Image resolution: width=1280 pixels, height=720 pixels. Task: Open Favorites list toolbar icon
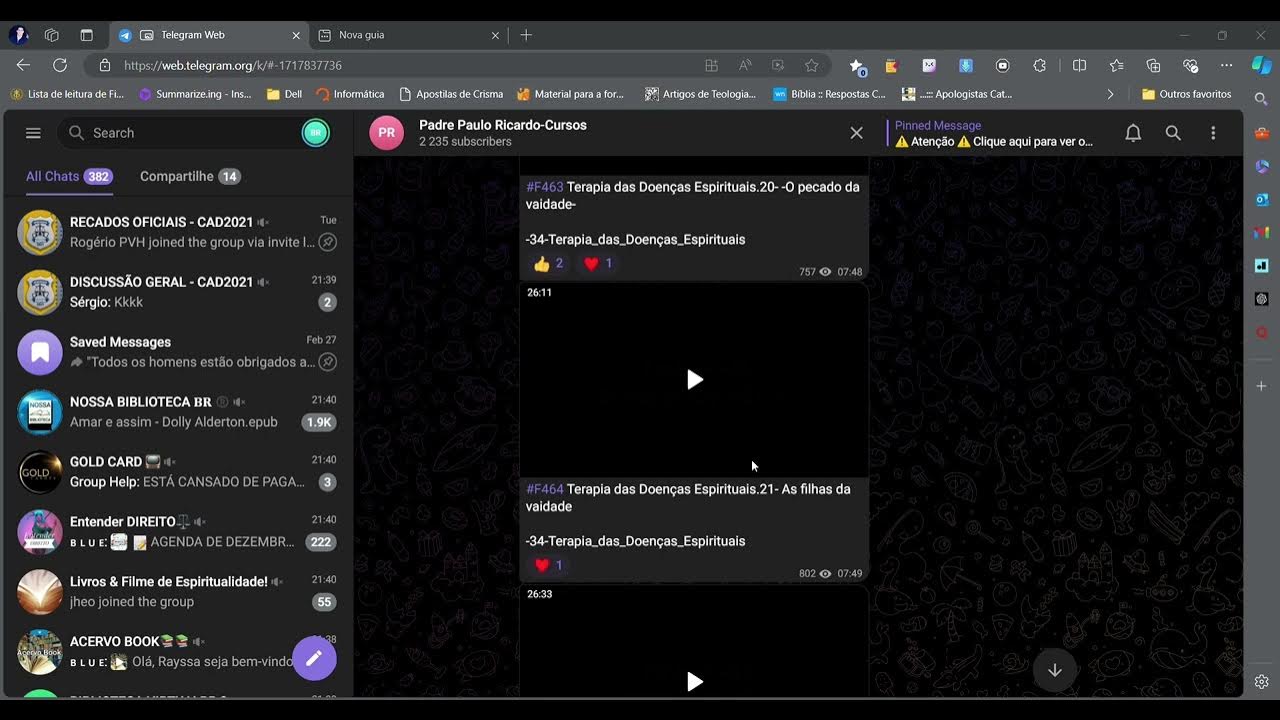pyautogui.click(x=1116, y=65)
